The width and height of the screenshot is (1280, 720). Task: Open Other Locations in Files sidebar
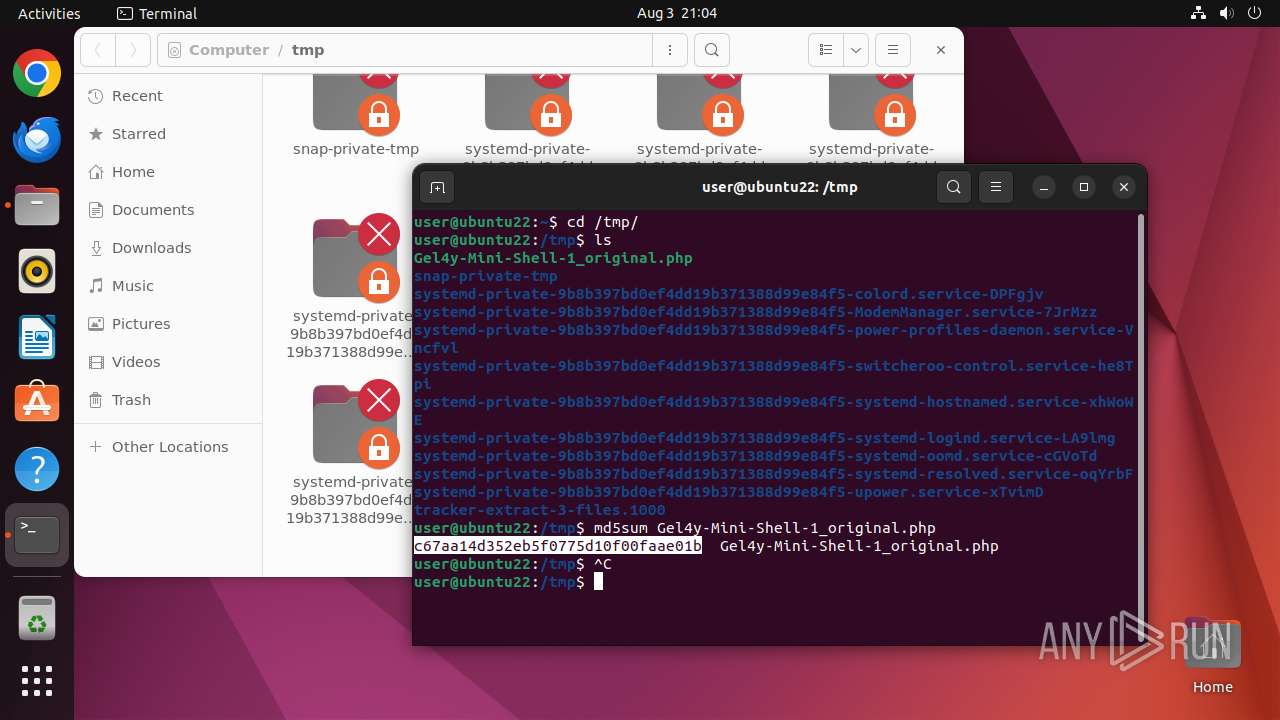tap(168, 447)
